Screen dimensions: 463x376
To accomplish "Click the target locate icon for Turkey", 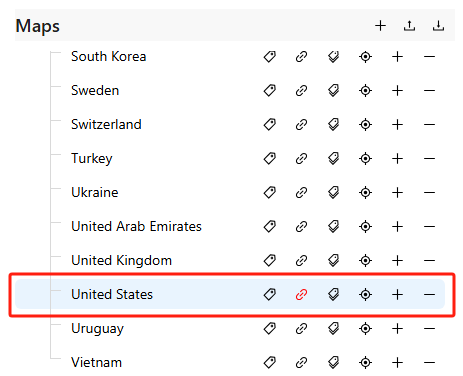I will click(365, 159).
